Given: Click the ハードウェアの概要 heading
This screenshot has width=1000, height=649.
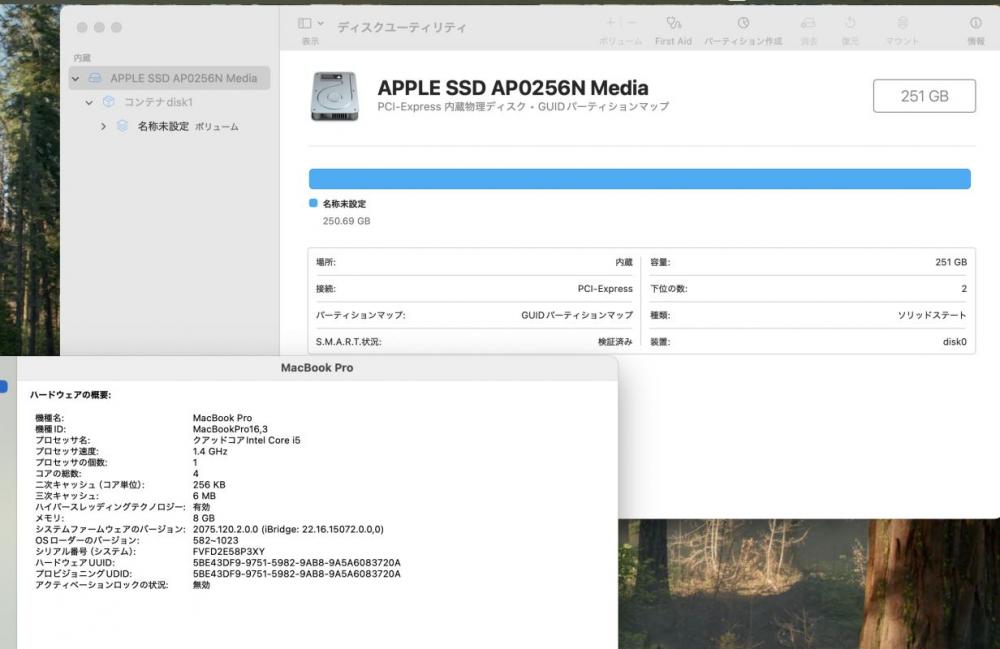Looking at the screenshot, I should 70,395.
